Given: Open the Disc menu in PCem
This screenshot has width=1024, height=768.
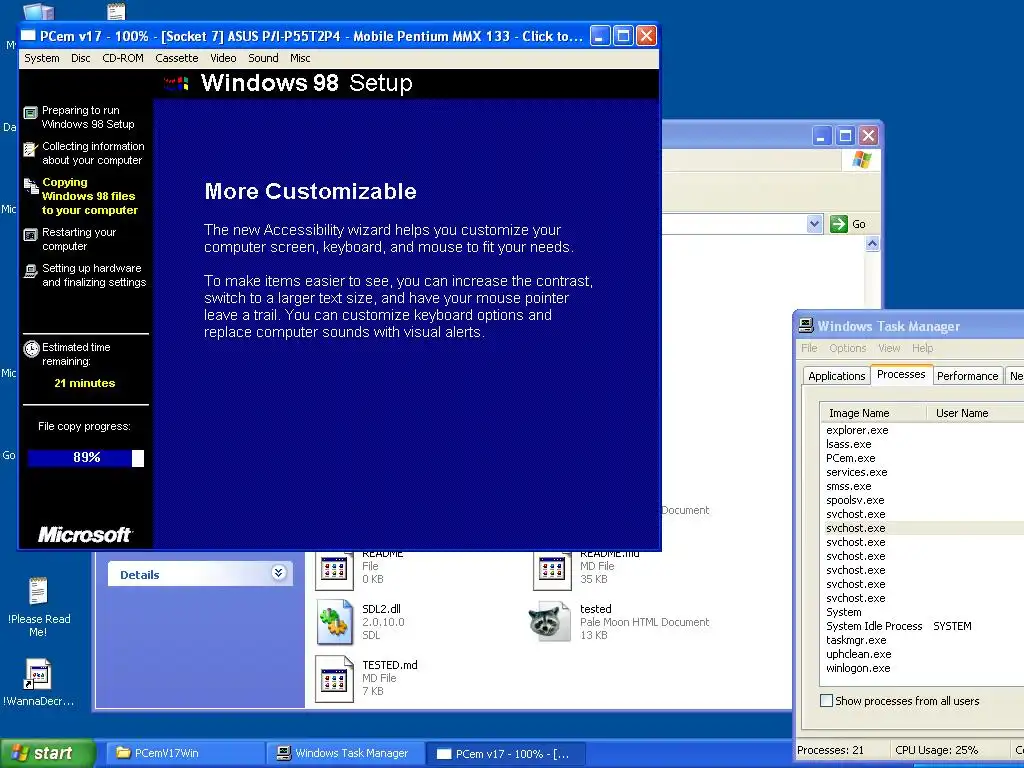Looking at the screenshot, I should pyautogui.click(x=80, y=58).
